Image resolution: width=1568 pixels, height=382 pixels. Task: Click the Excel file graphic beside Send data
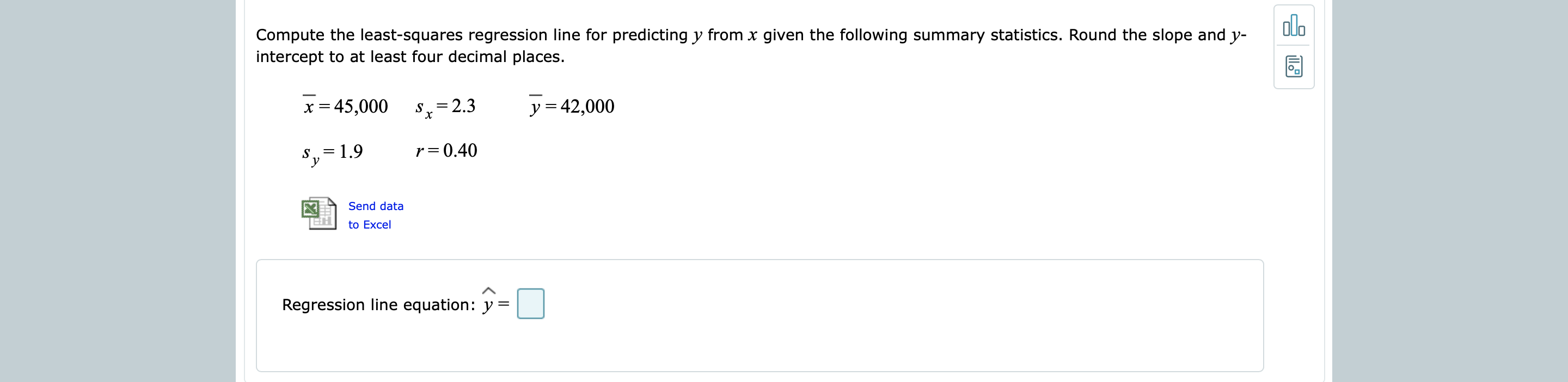pyautogui.click(x=319, y=214)
